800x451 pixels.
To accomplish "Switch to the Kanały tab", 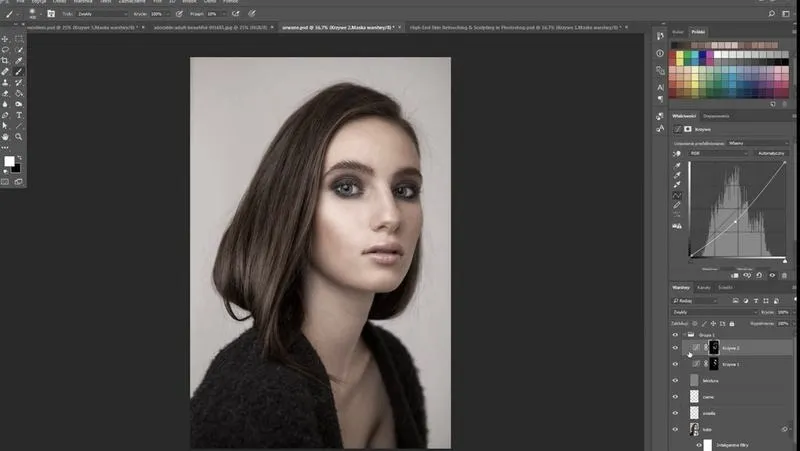I will (x=704, y=287).
